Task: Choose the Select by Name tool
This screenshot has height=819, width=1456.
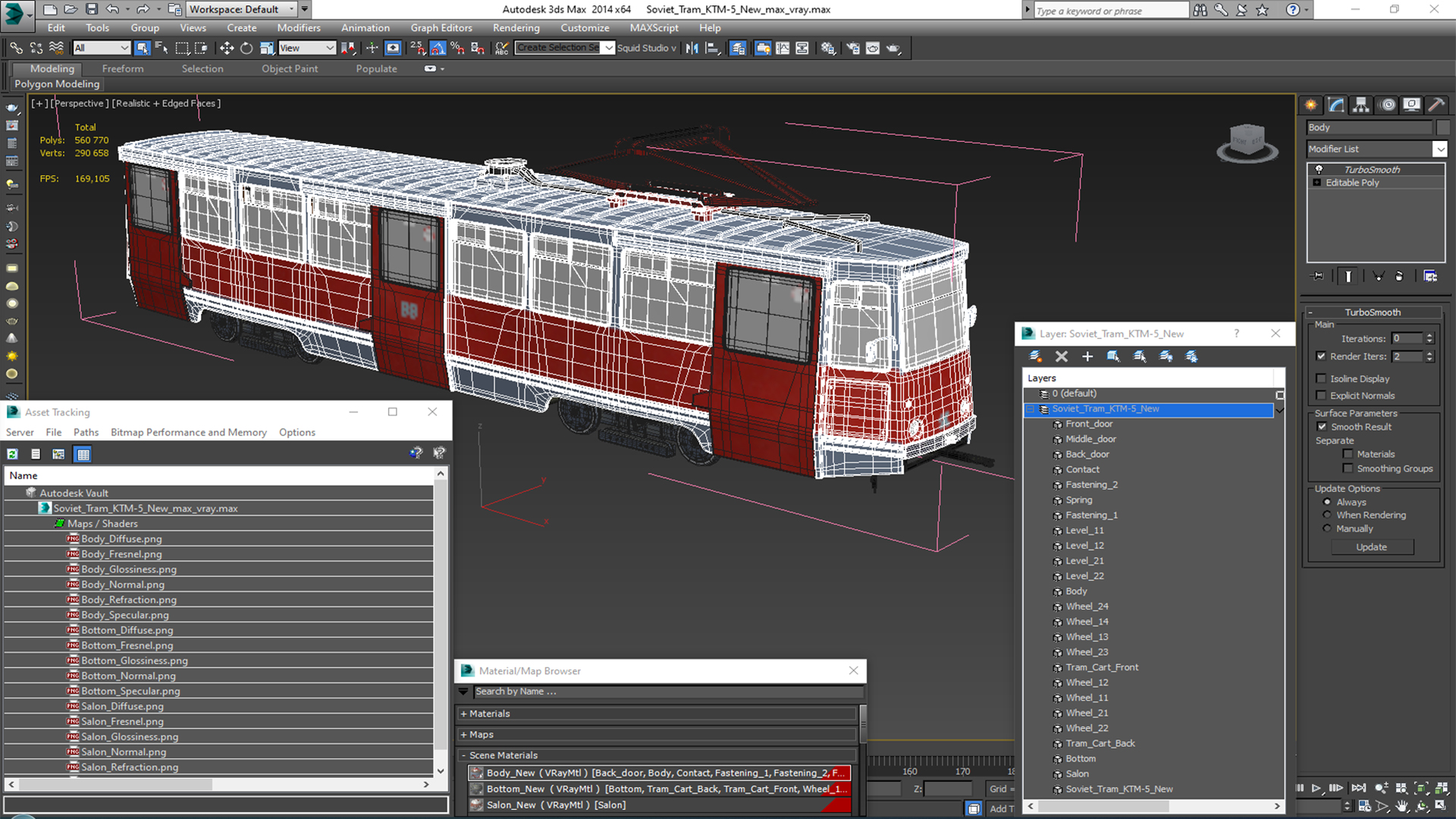Action: (x=162, y=48)
